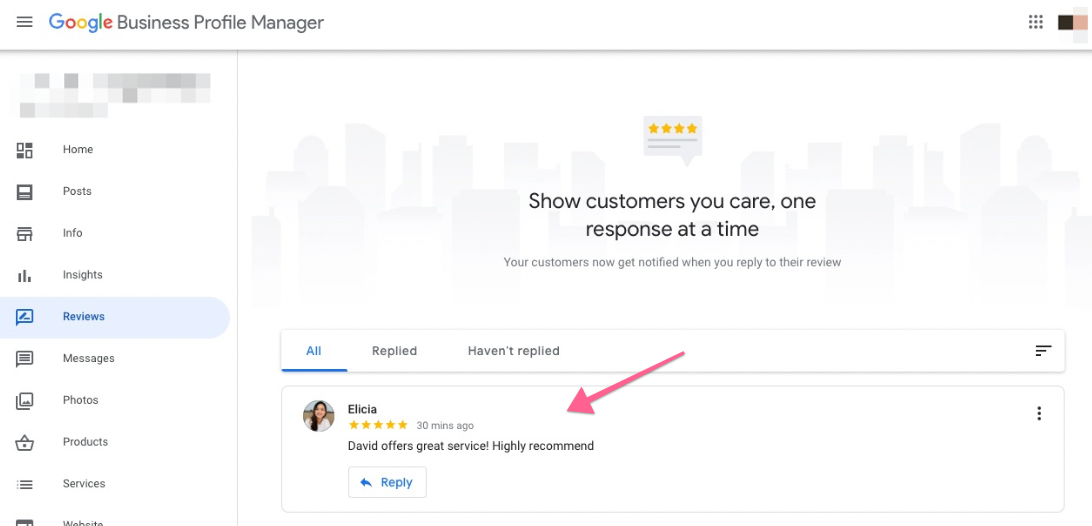Open the Photos gallery icon
This screenshot has width=1092, height=526.
[24, 401]
